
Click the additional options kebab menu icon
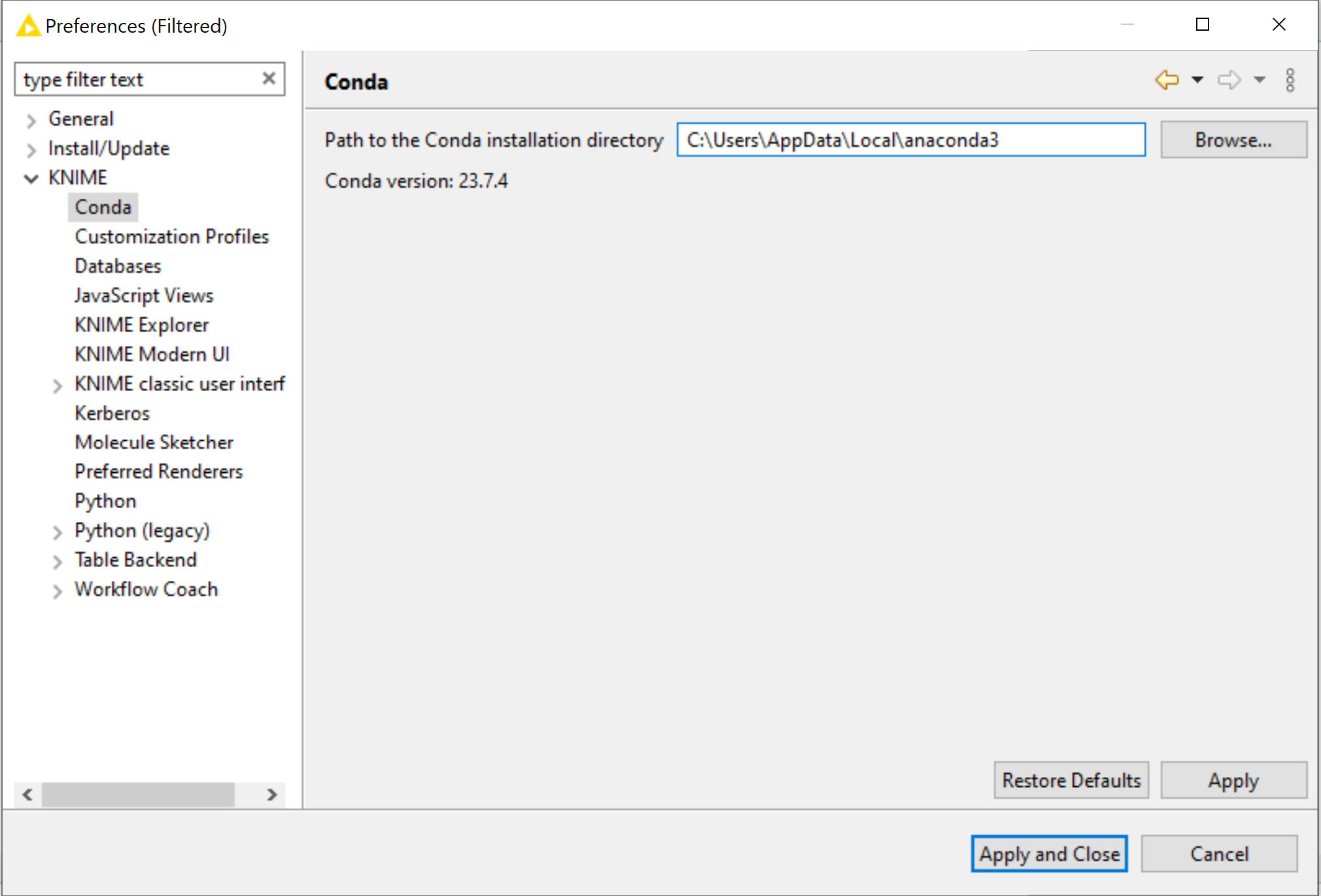coord(1291,81)
